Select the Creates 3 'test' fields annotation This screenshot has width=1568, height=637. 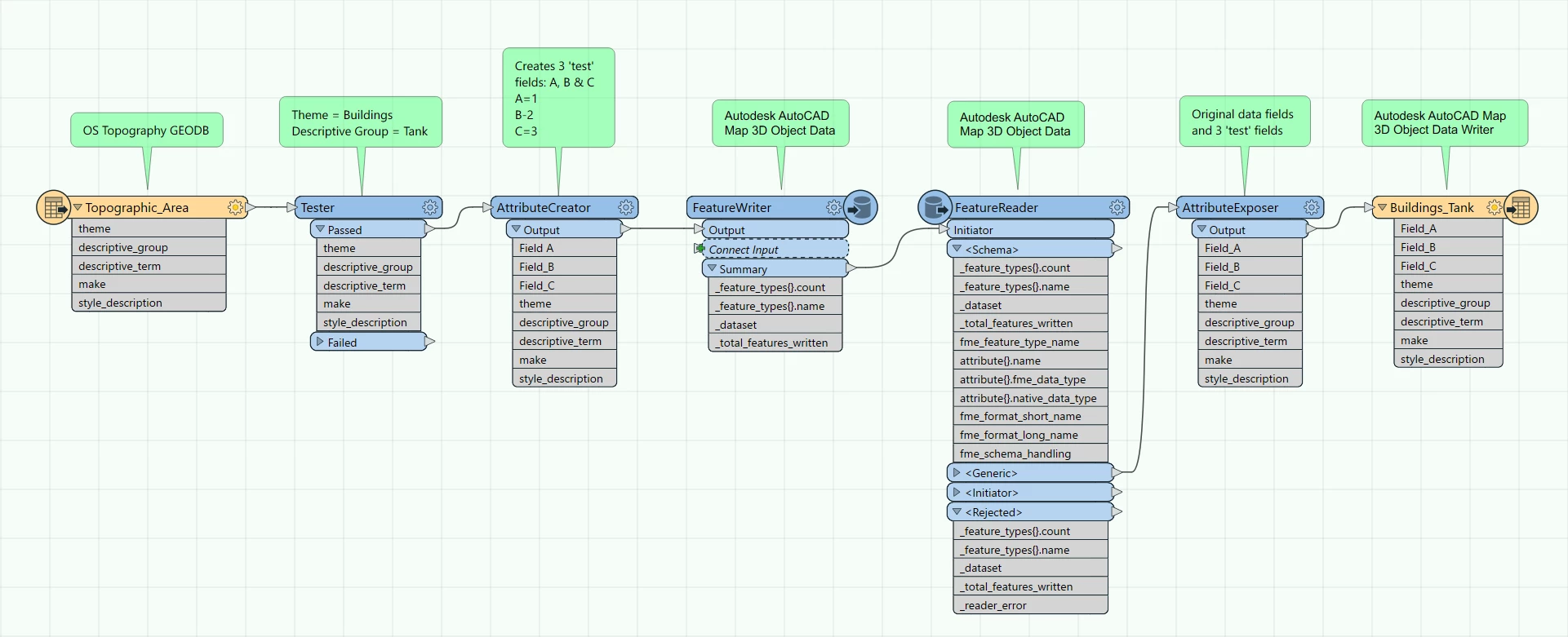(558, 98)
